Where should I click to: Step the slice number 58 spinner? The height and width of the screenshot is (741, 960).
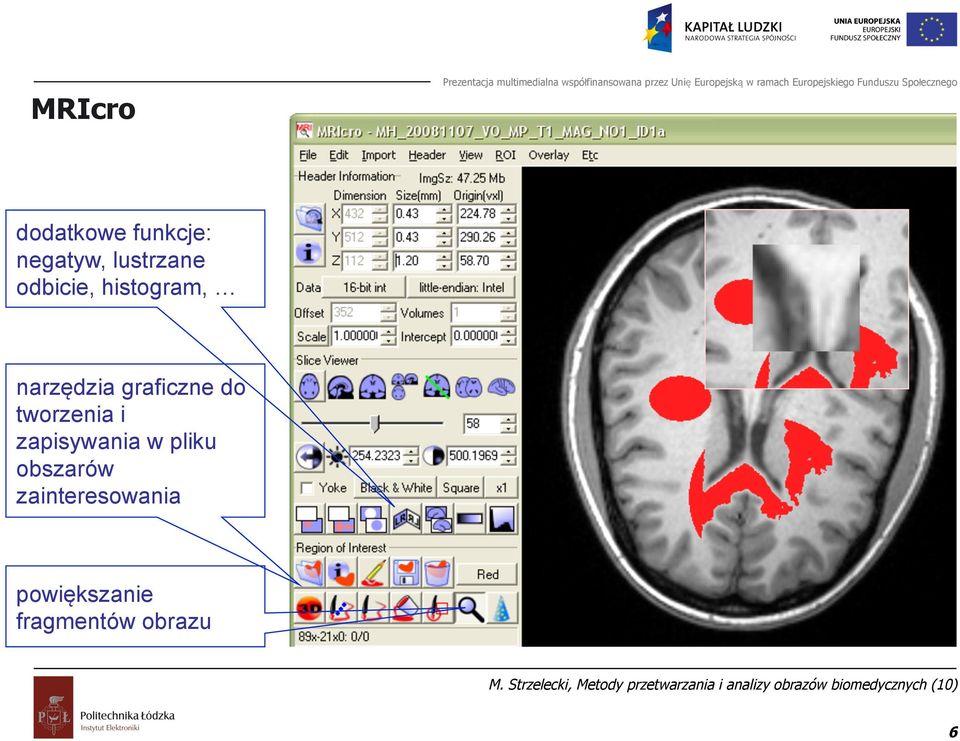[508, 424]
